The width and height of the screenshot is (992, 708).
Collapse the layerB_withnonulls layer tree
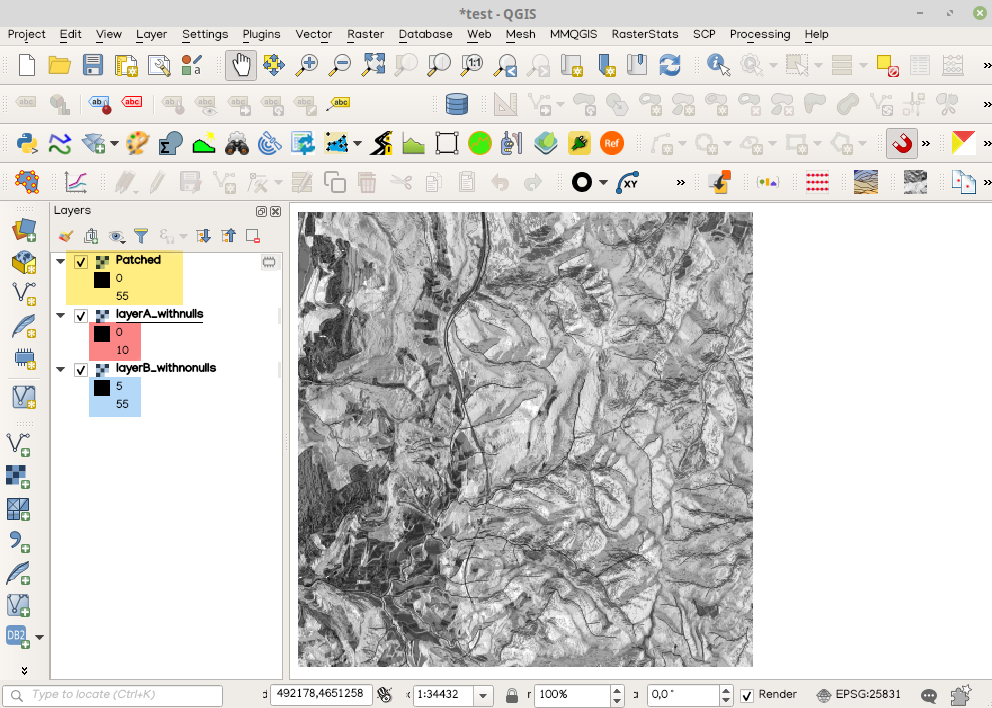click(x=61, y=370)
